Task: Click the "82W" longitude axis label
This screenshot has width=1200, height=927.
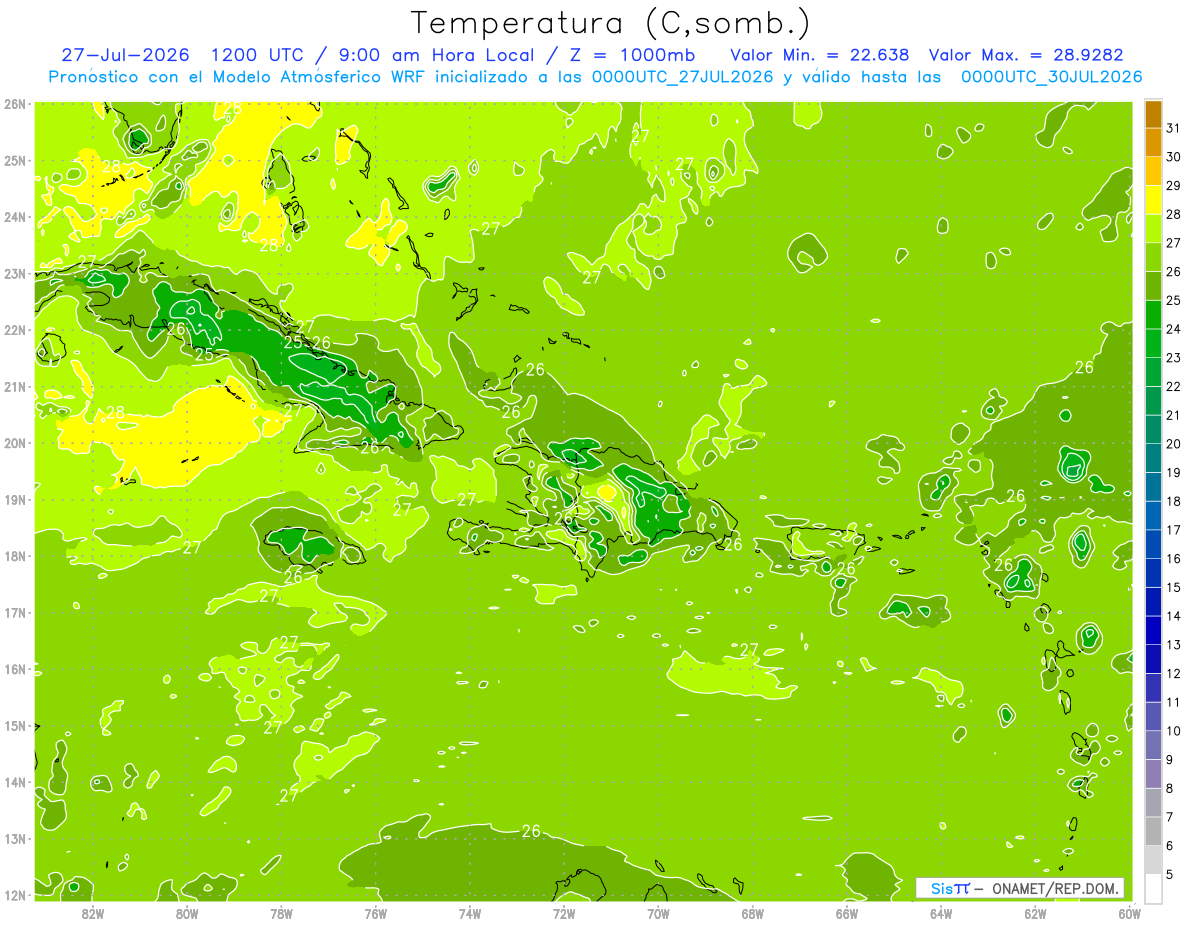Action: pyautogui.click(x=92, y=913)
